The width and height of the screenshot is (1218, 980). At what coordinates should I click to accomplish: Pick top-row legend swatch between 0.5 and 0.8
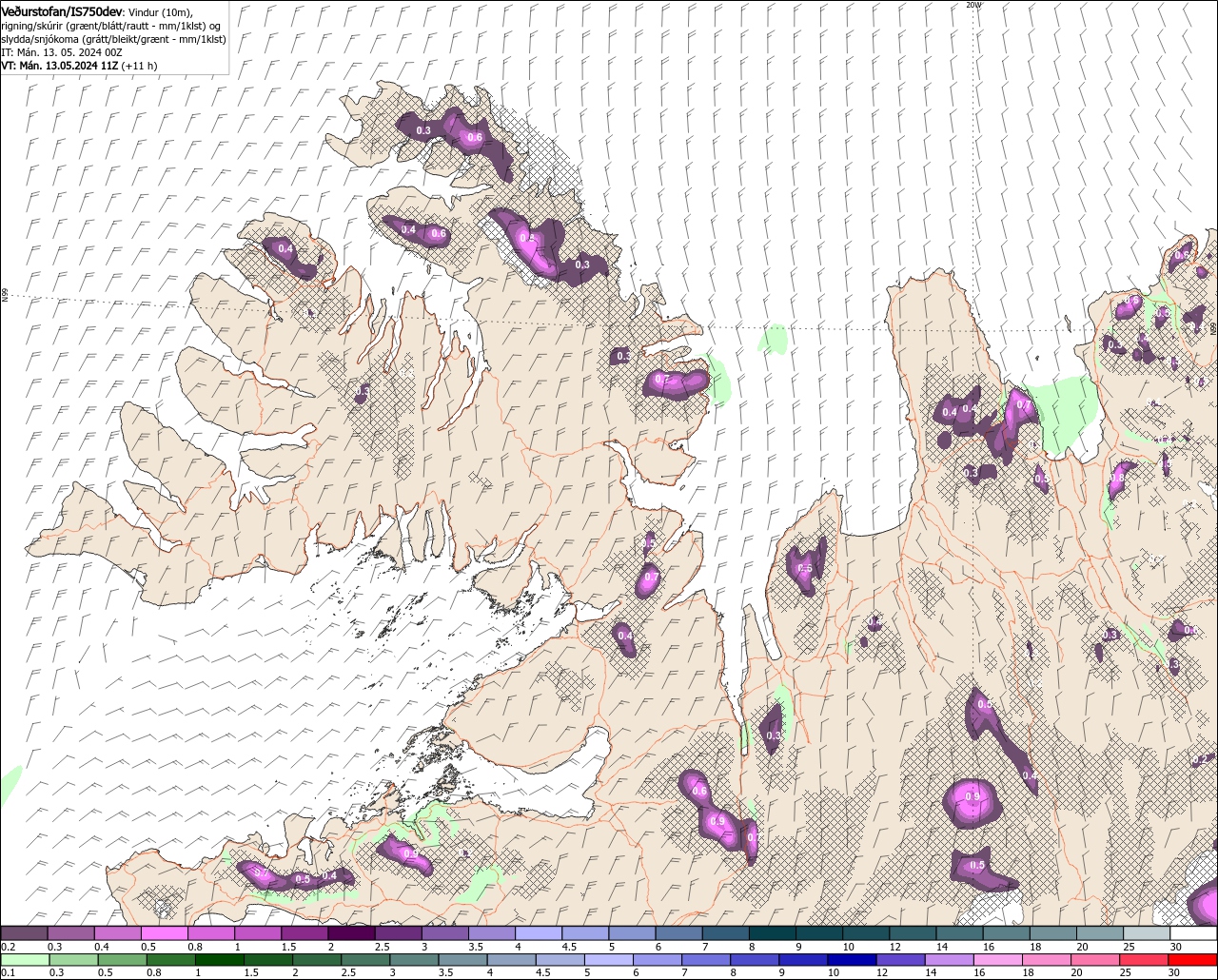coord(164,933)
